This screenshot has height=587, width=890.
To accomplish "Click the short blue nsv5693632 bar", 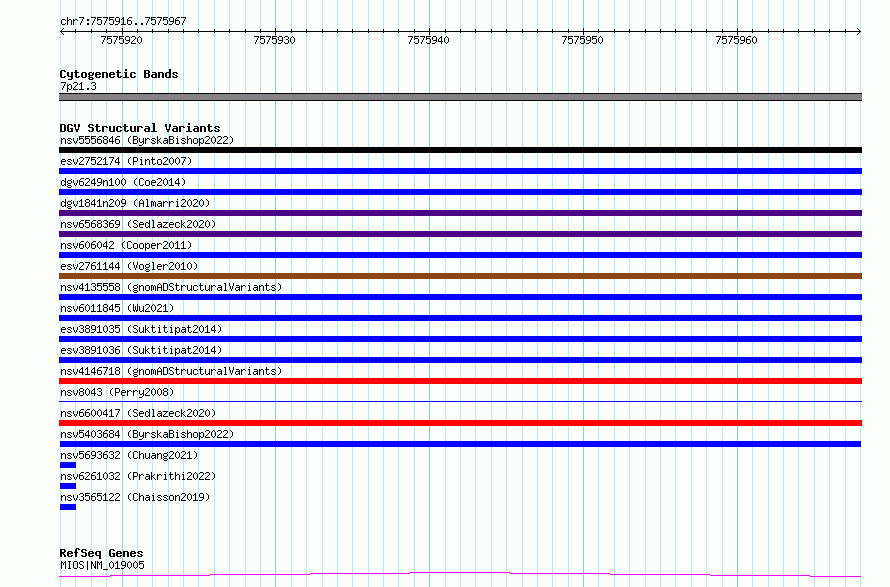I will click(x=68, y=465).
